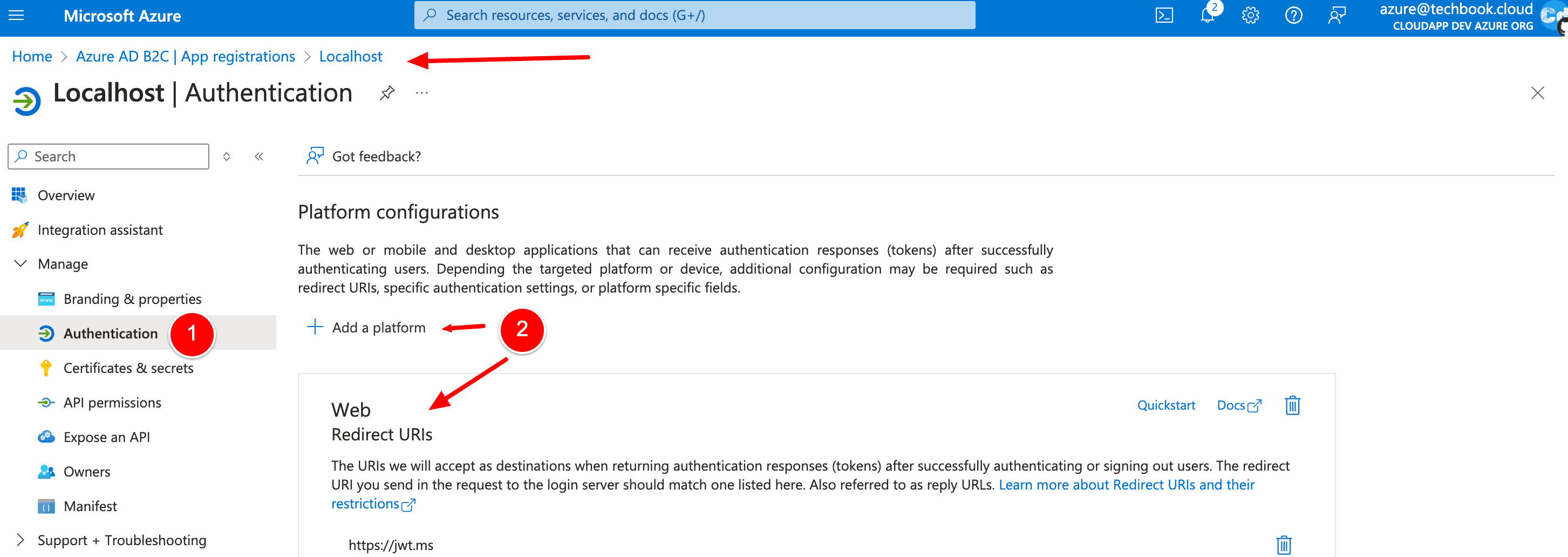Click the Help question mark icon
Image resolution: width=1568 pixels, height=557 pixels.
(x=1293, y=15)
